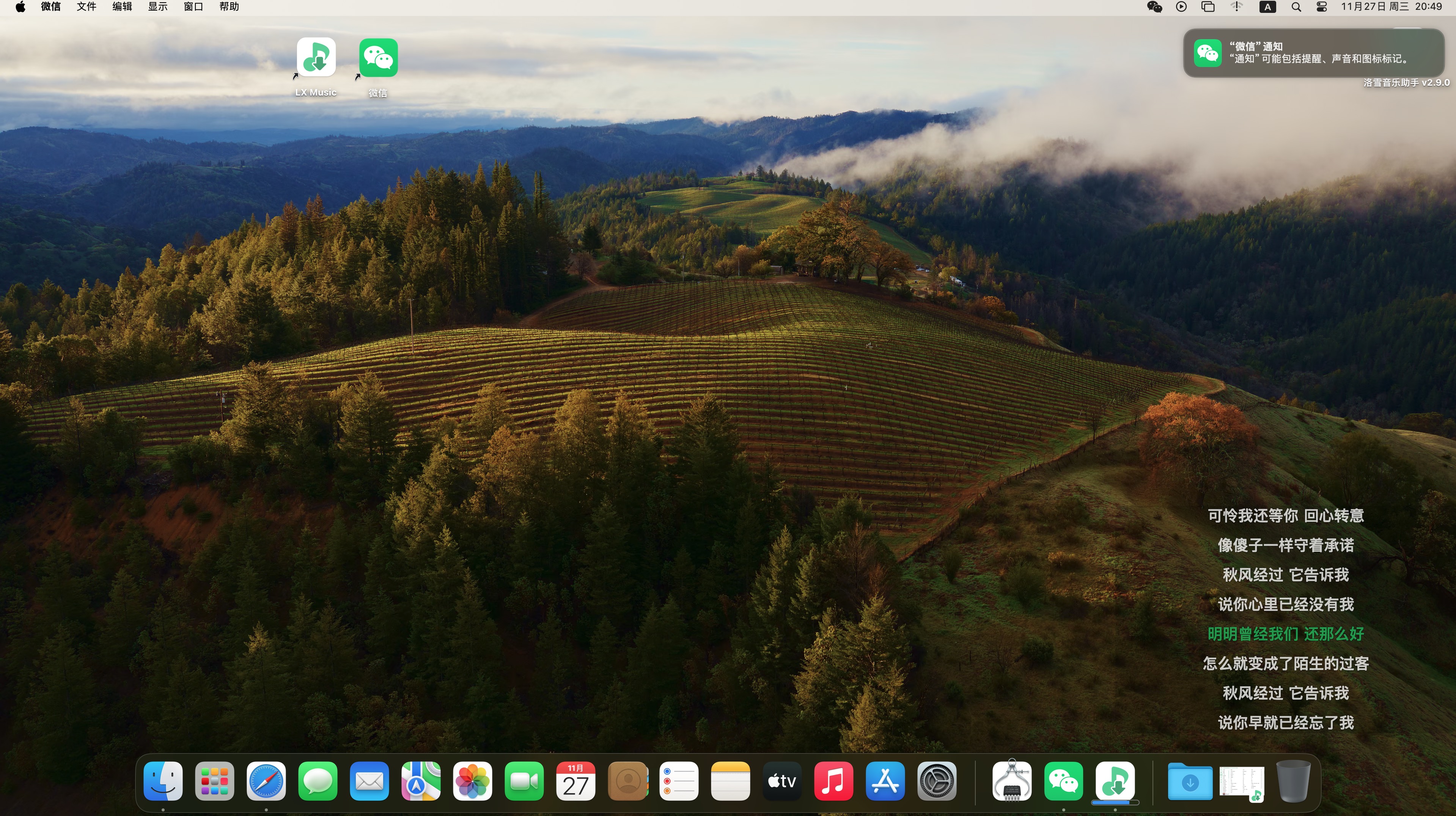Click the 洛雪音乐助手 v2.9.0 label

(1406, 83)
